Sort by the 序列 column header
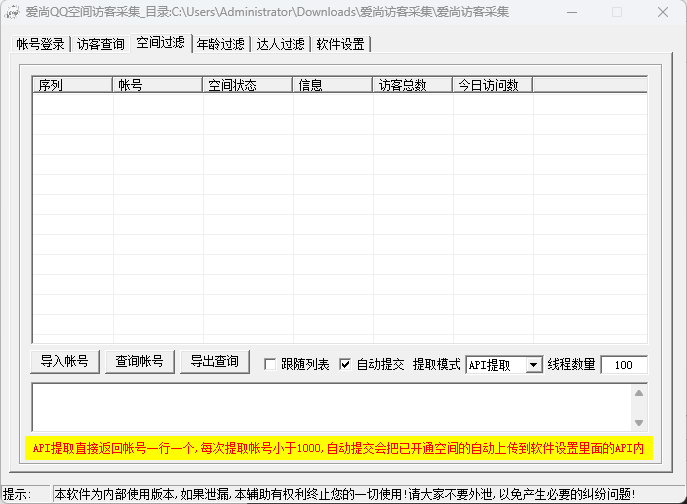Image resolution: width=687 pixels, height=504 pixels. 72,85
